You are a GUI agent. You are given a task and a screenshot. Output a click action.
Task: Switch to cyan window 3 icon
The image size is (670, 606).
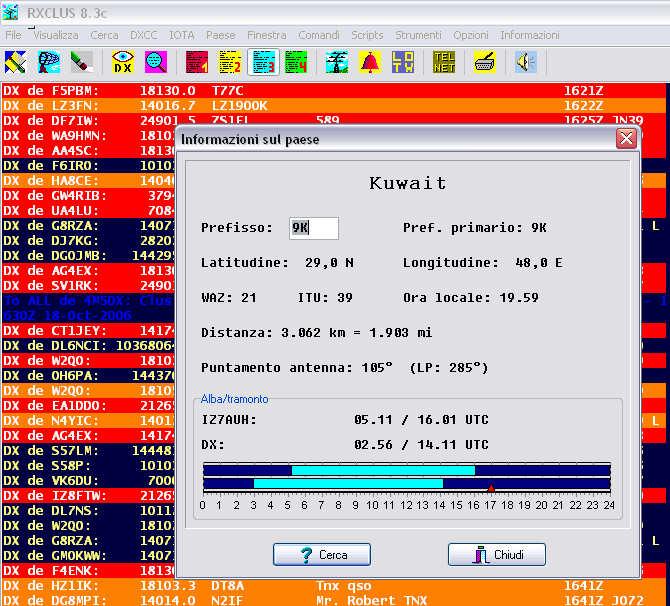pyautogui.click(x=263, y=62)
